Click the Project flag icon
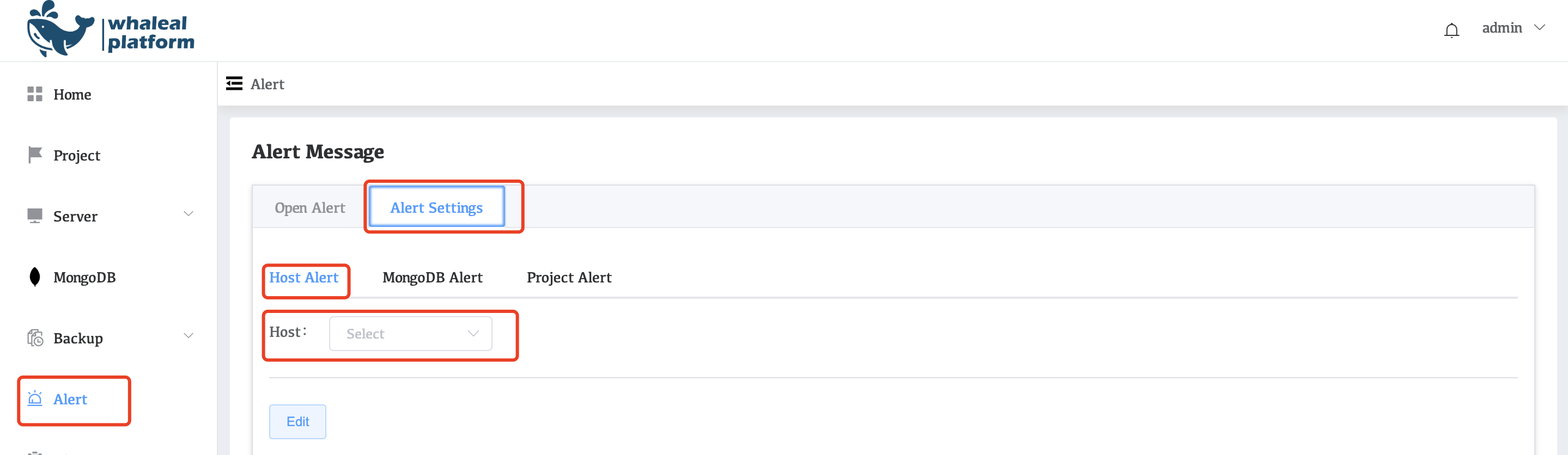This screenshot has width=1568, height=455. (x=35, y=155)
